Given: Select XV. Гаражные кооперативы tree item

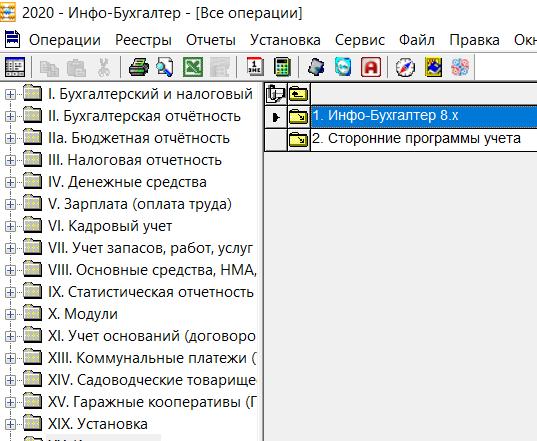Looking at the screenshot, I should click(x=152, y=402).
